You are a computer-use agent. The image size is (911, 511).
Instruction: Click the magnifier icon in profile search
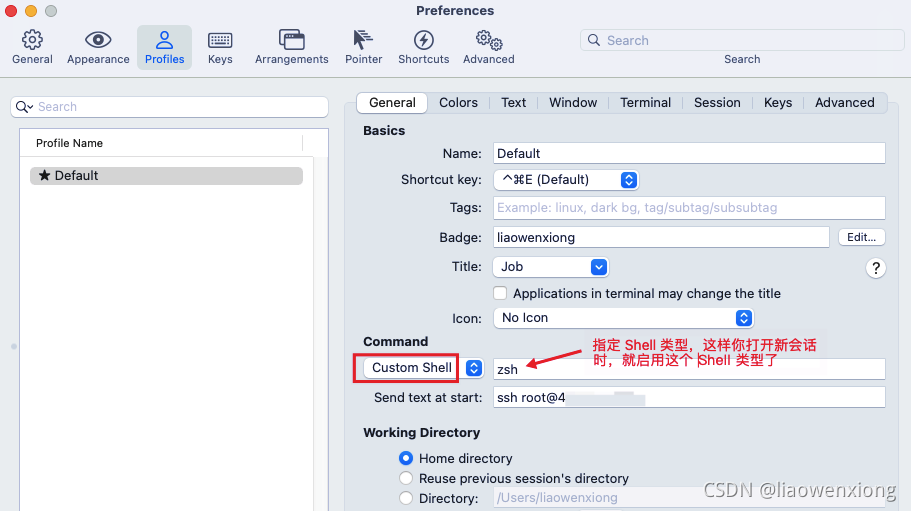(x=24, y=107)
